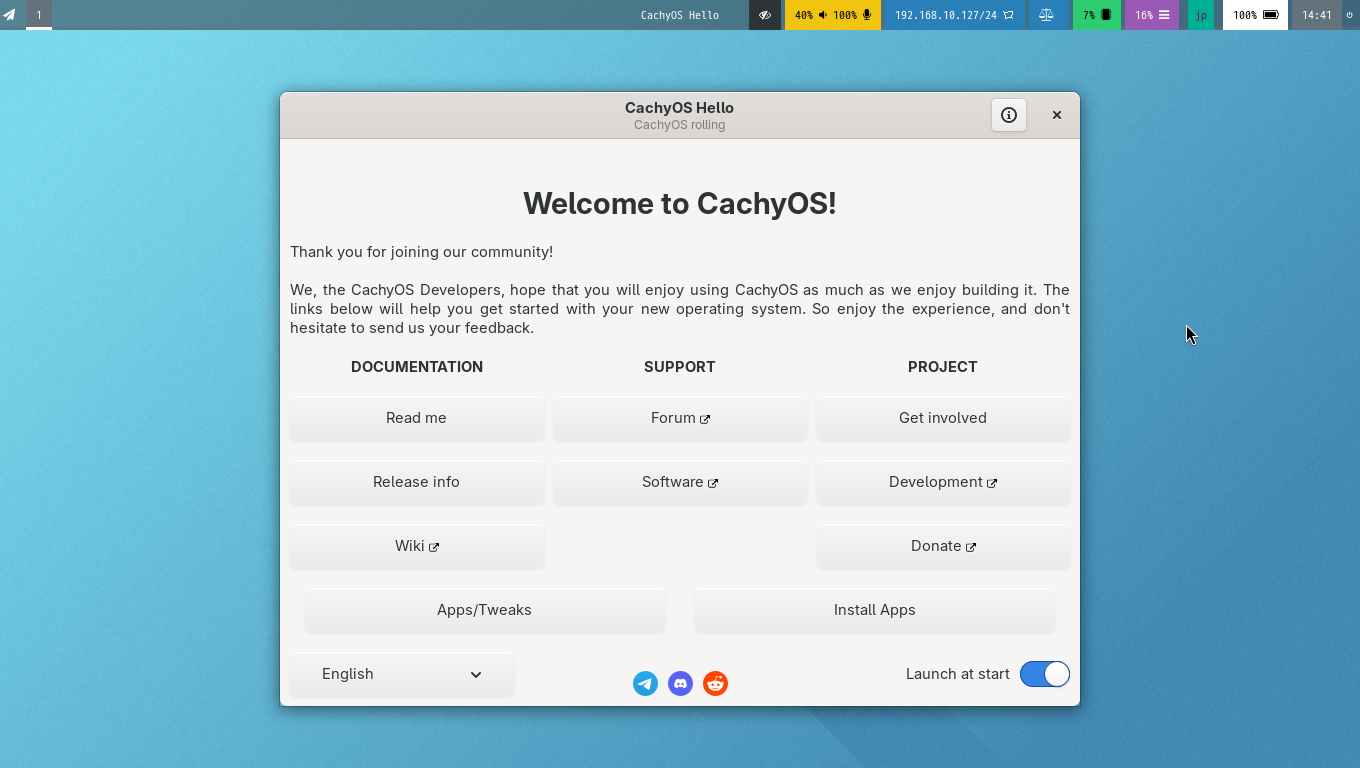
Task: Click the DOCUMENTATION column heading
Action: (x=417, y=367)
